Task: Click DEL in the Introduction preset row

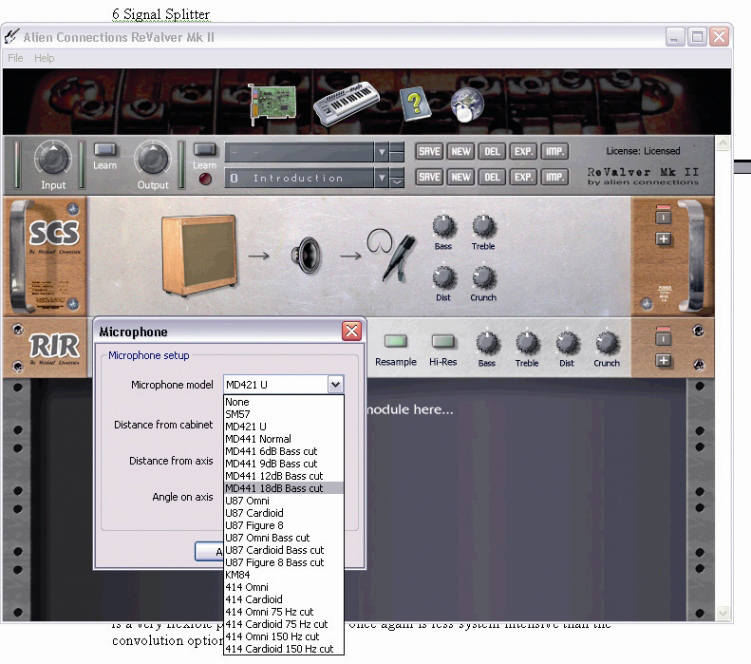Action: 492,177
